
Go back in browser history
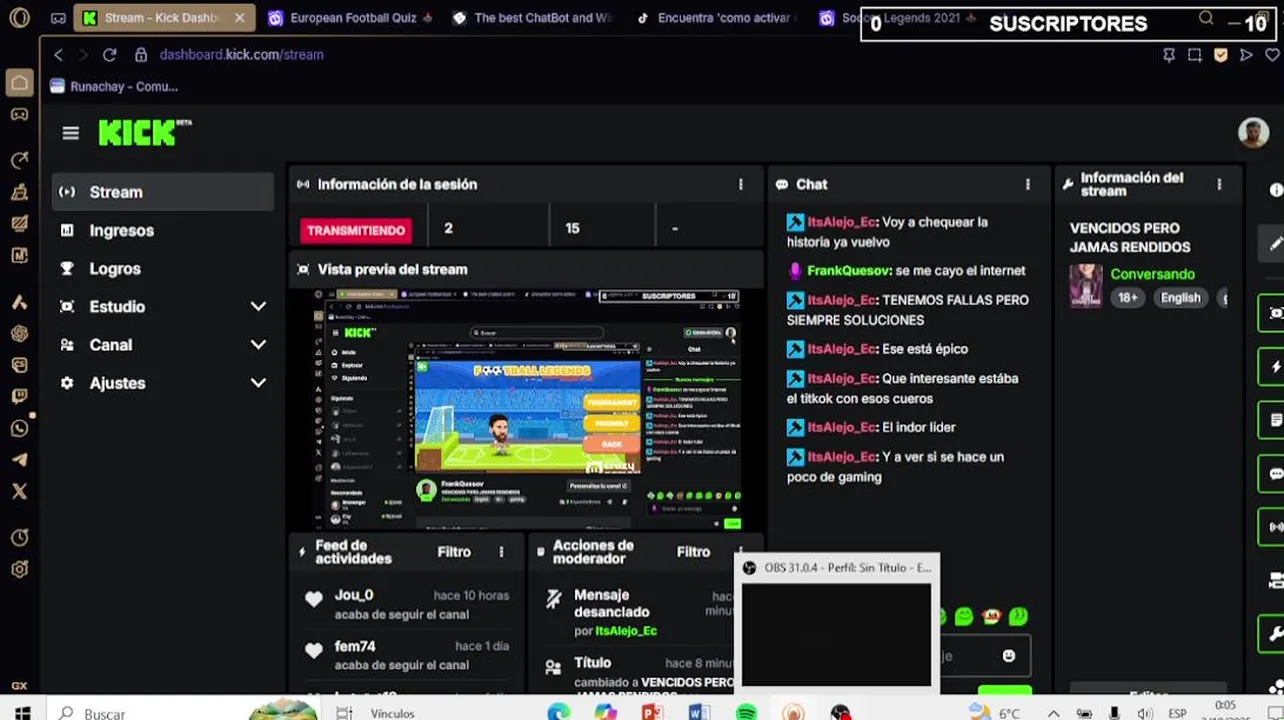pos(59,55)
